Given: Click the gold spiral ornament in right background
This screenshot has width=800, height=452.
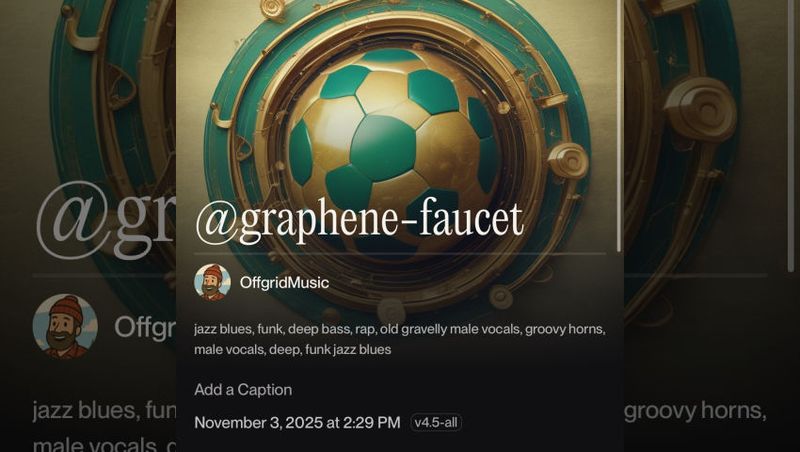Looking at the screenshot, I should pos(703,109).
